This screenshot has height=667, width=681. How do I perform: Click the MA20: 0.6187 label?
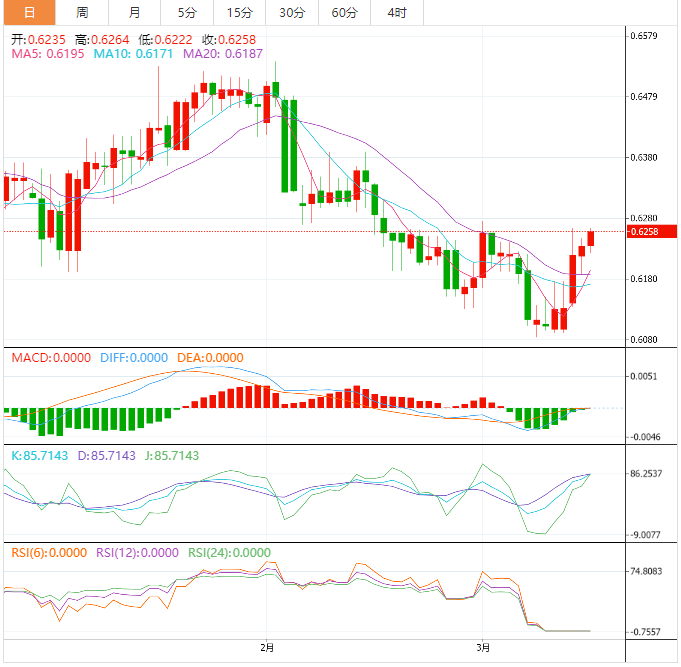click(x=223, y=54)
